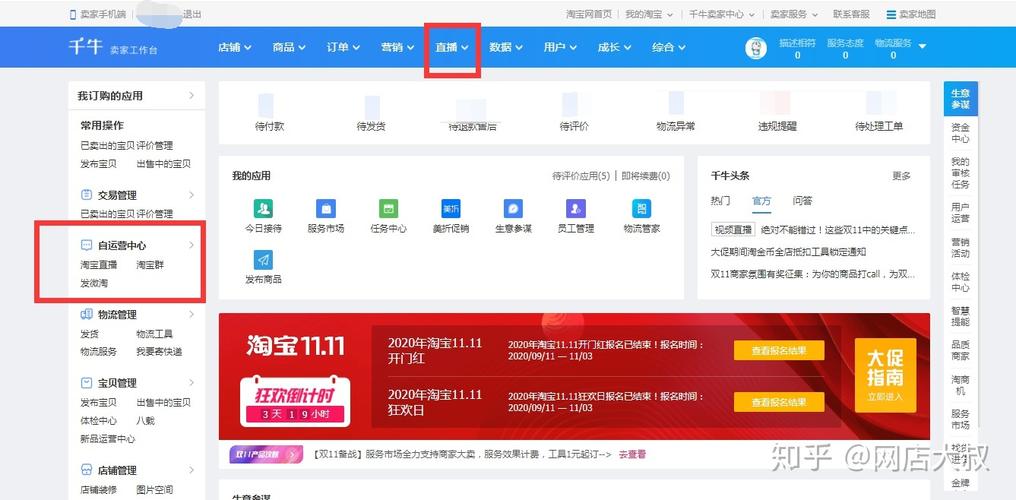Expand the store rating arrow beside 物流服务
The height and width of the screenshot is (500, 1016).
[x=923, y=47]
